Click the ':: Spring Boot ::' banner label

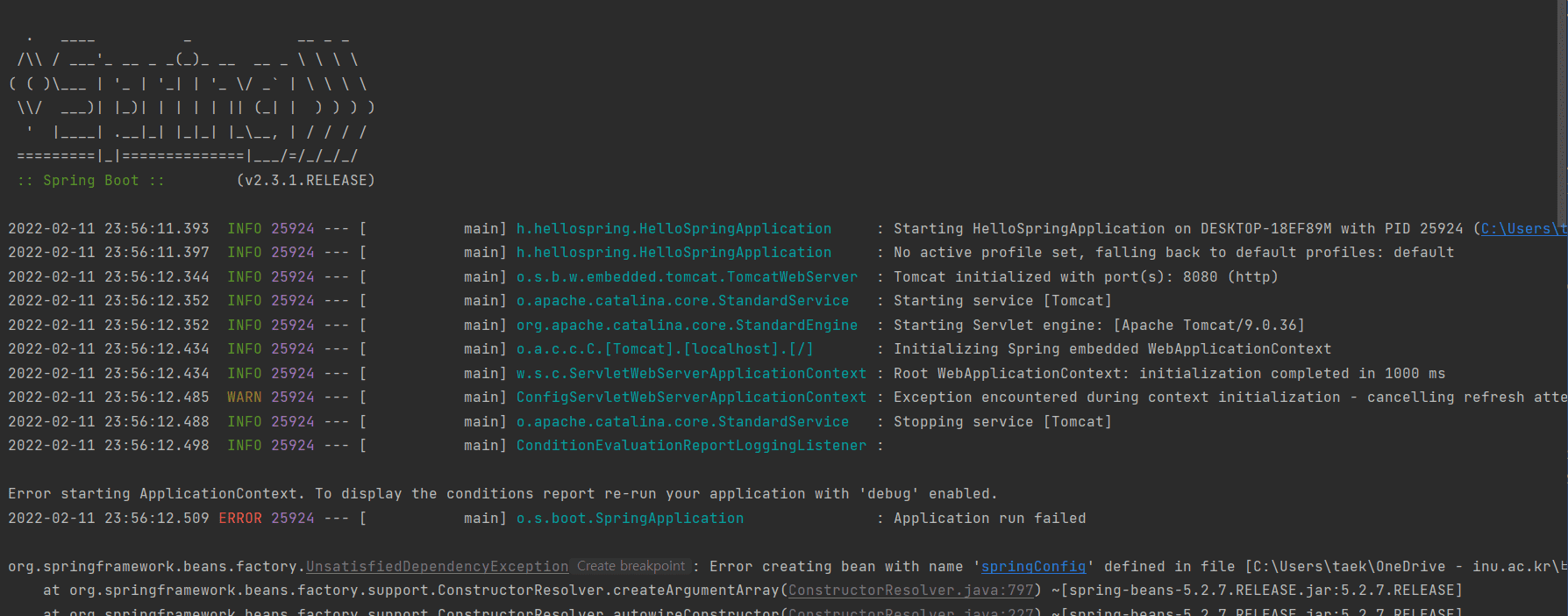tap(90, 181)
